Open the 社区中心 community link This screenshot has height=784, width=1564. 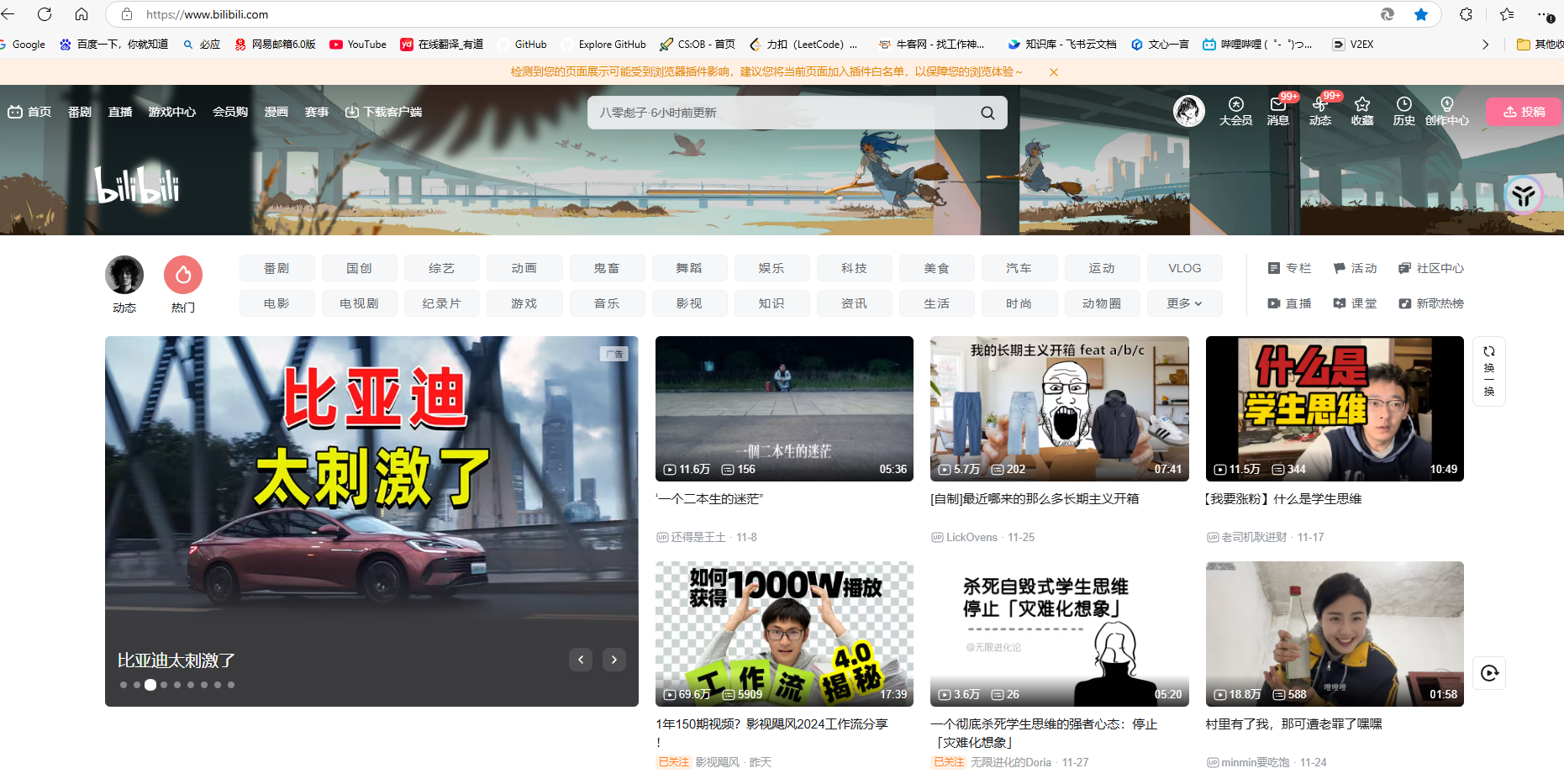tap(1431, 268)
